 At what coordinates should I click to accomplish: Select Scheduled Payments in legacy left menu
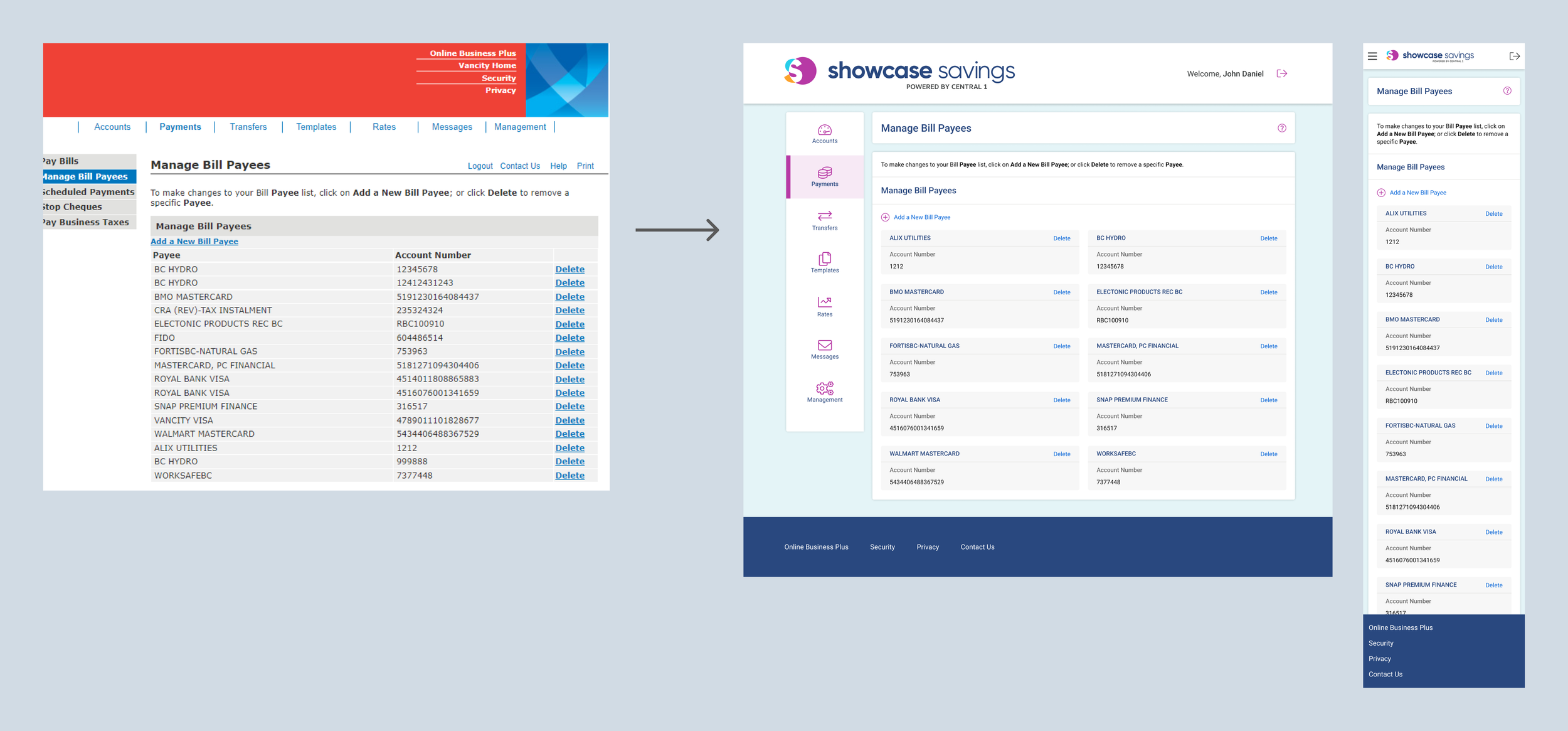point(90,192)
